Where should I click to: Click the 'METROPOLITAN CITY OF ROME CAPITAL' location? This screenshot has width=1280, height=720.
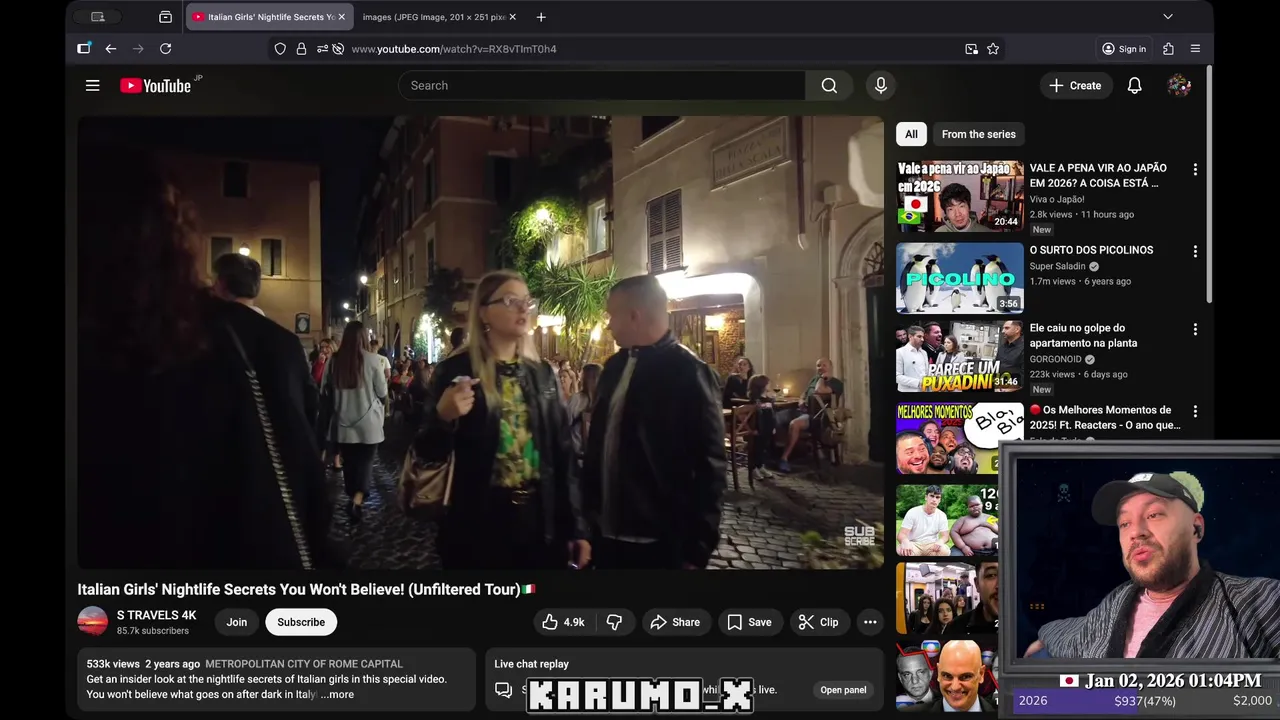click(x=304, y=664)
